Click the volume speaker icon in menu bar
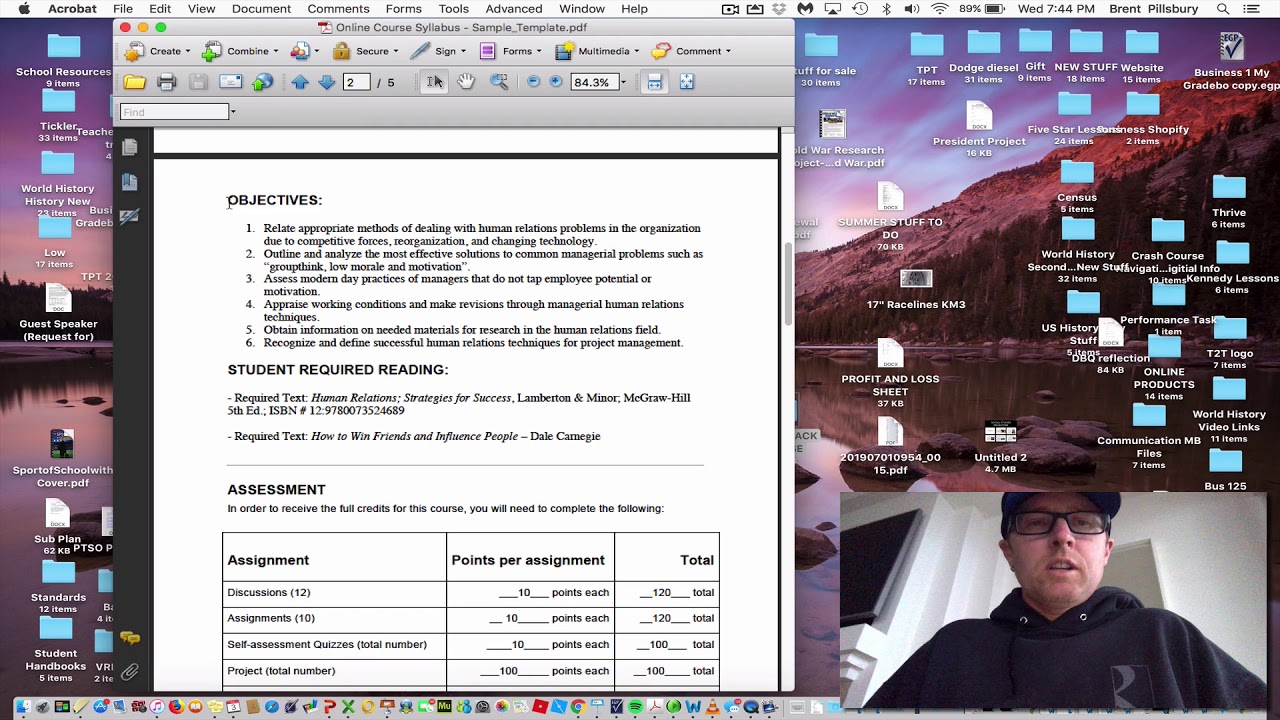This screenshot has height=720, width=1280. 912,9
